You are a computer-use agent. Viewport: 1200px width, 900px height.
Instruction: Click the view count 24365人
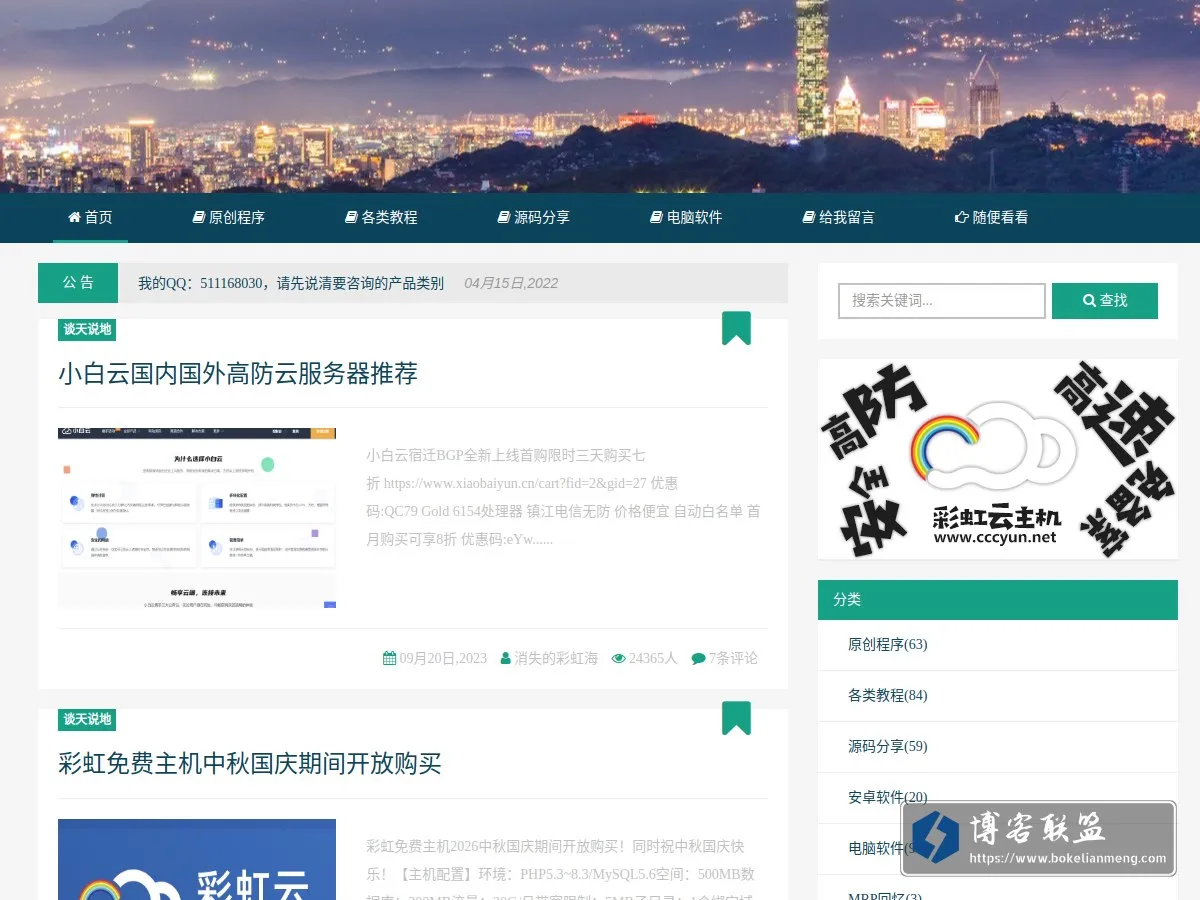653,658
